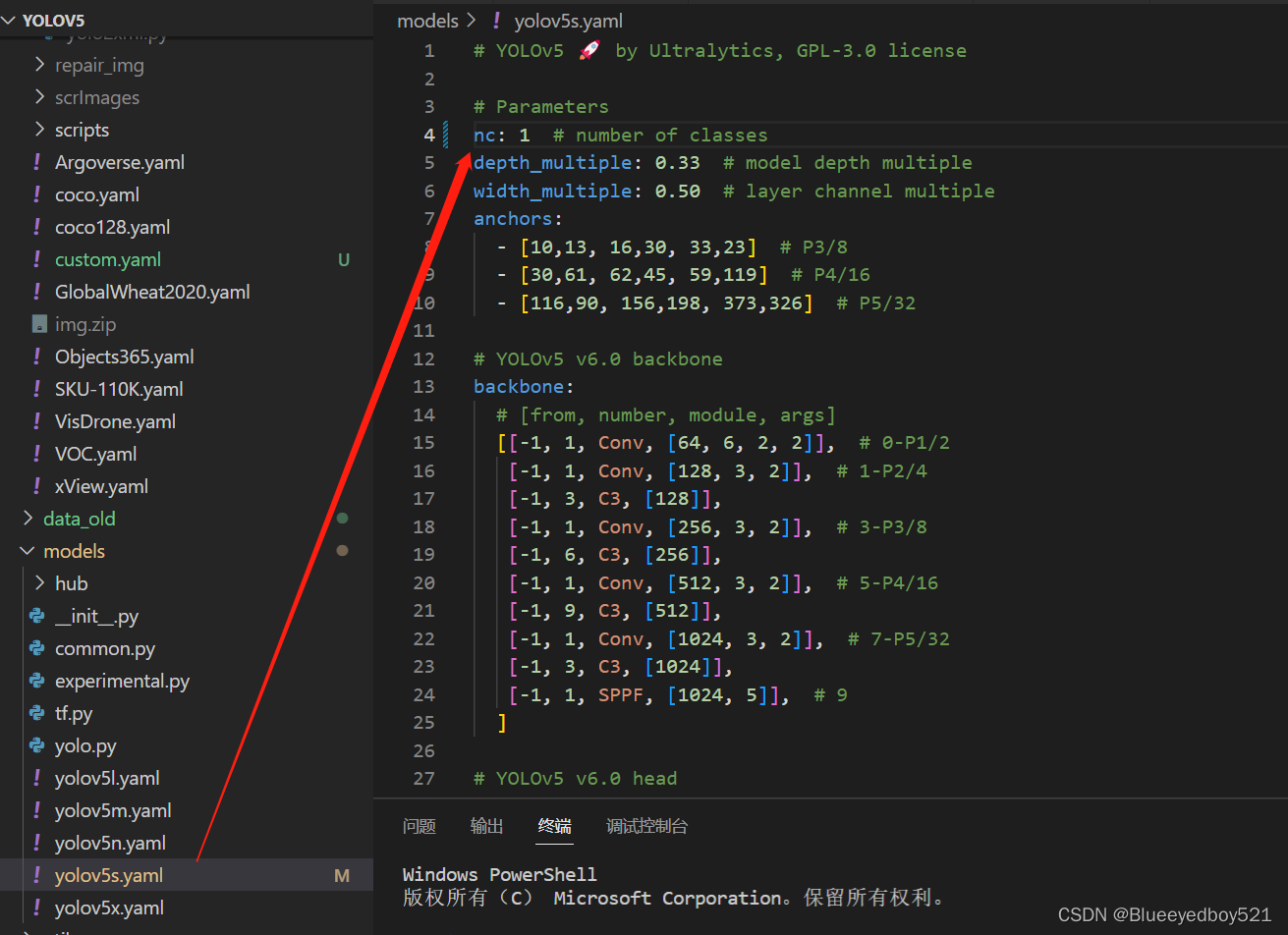Collapse the YOLOV5 root folder

click(11, 21)
